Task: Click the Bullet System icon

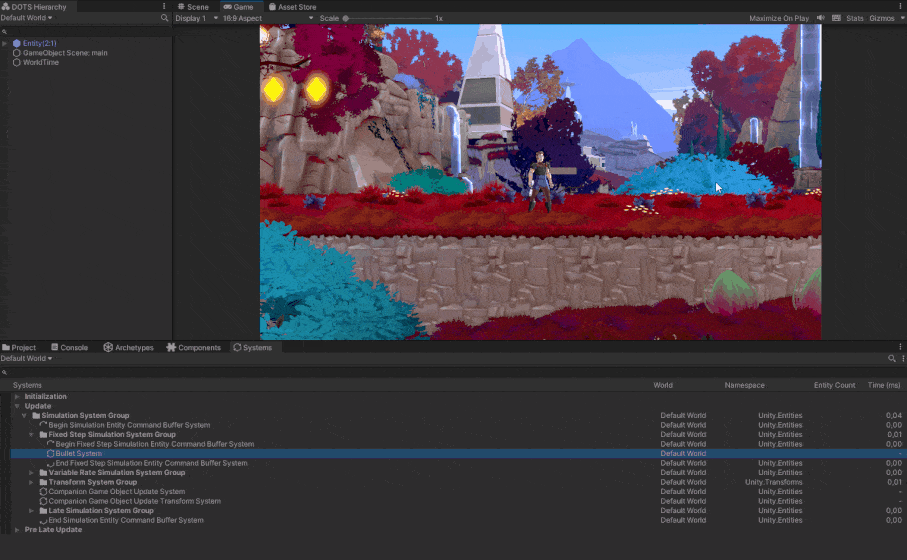Action: (51, 454)
